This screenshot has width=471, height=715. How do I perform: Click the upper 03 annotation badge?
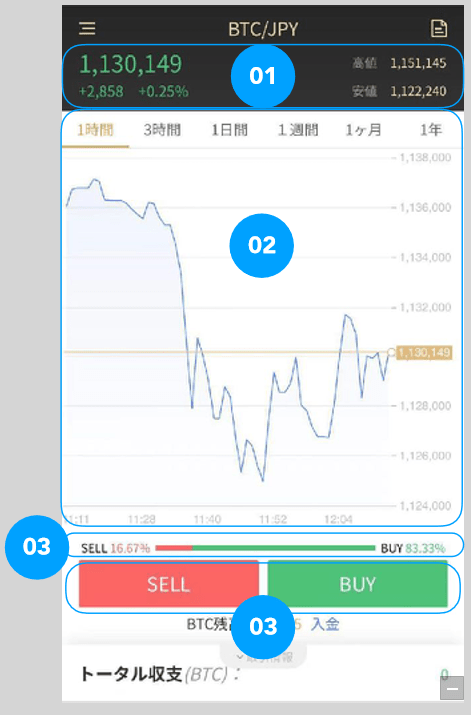tap(36, 547)
